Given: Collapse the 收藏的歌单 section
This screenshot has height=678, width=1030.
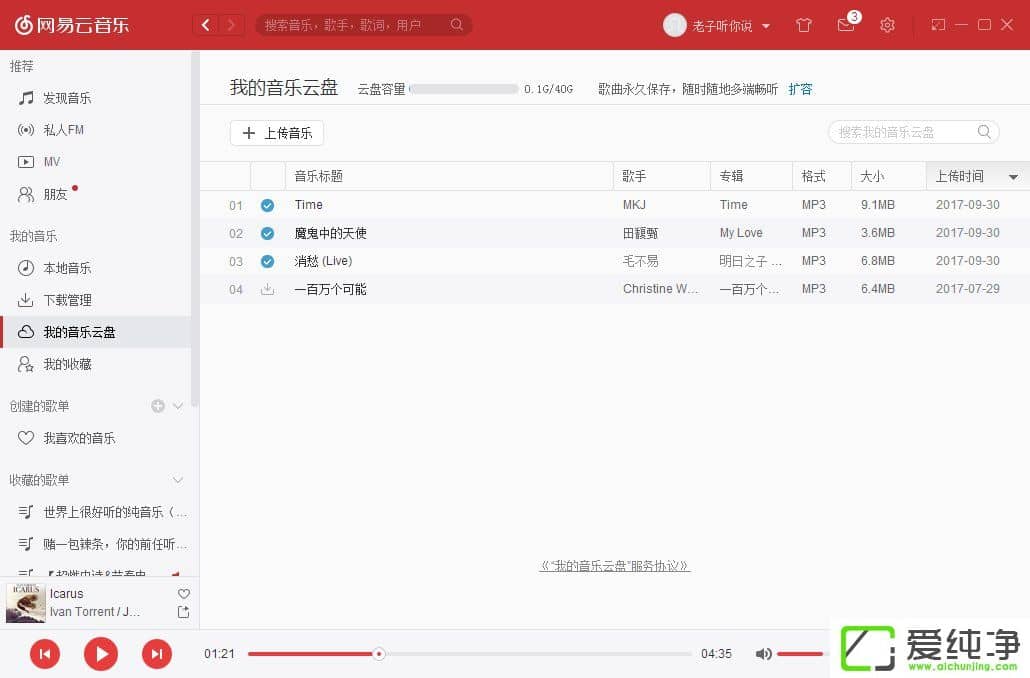Looking at the screenshot, I should point(178,480).
